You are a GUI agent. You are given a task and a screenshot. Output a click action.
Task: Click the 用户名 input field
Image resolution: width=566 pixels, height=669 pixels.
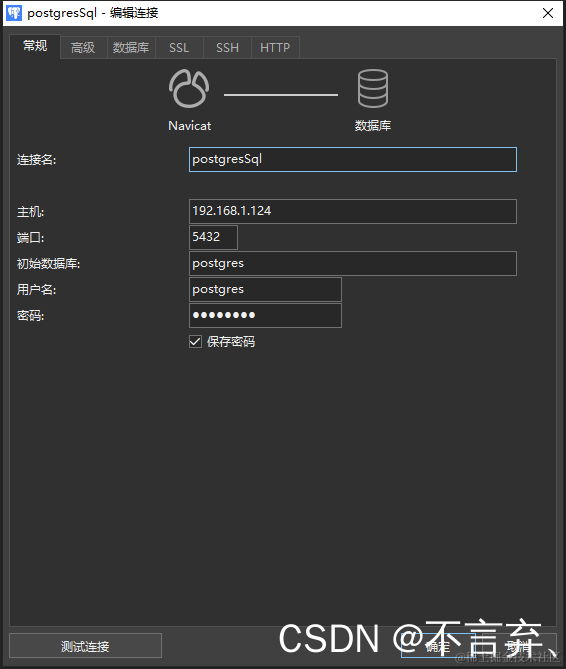point(265,289)
